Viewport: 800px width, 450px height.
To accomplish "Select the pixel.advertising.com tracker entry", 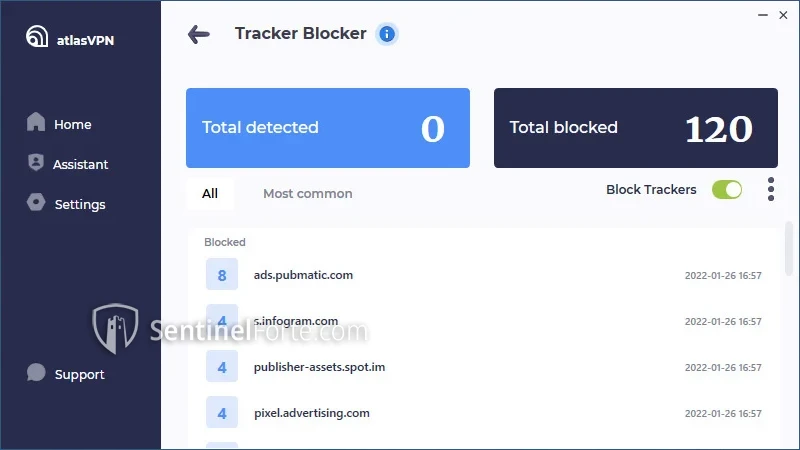I will [312, 413].
